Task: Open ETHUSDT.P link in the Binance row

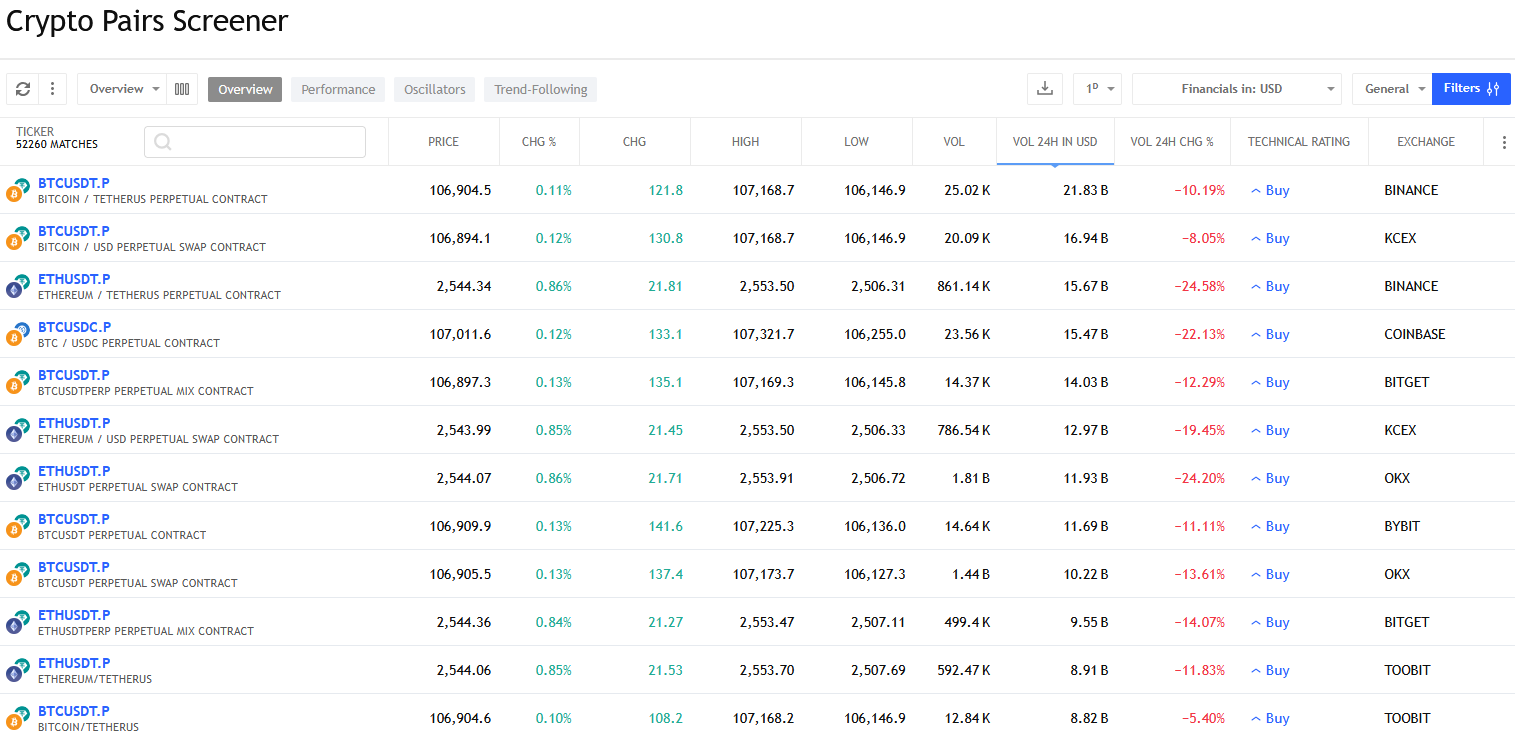Action: click(74, 279)
